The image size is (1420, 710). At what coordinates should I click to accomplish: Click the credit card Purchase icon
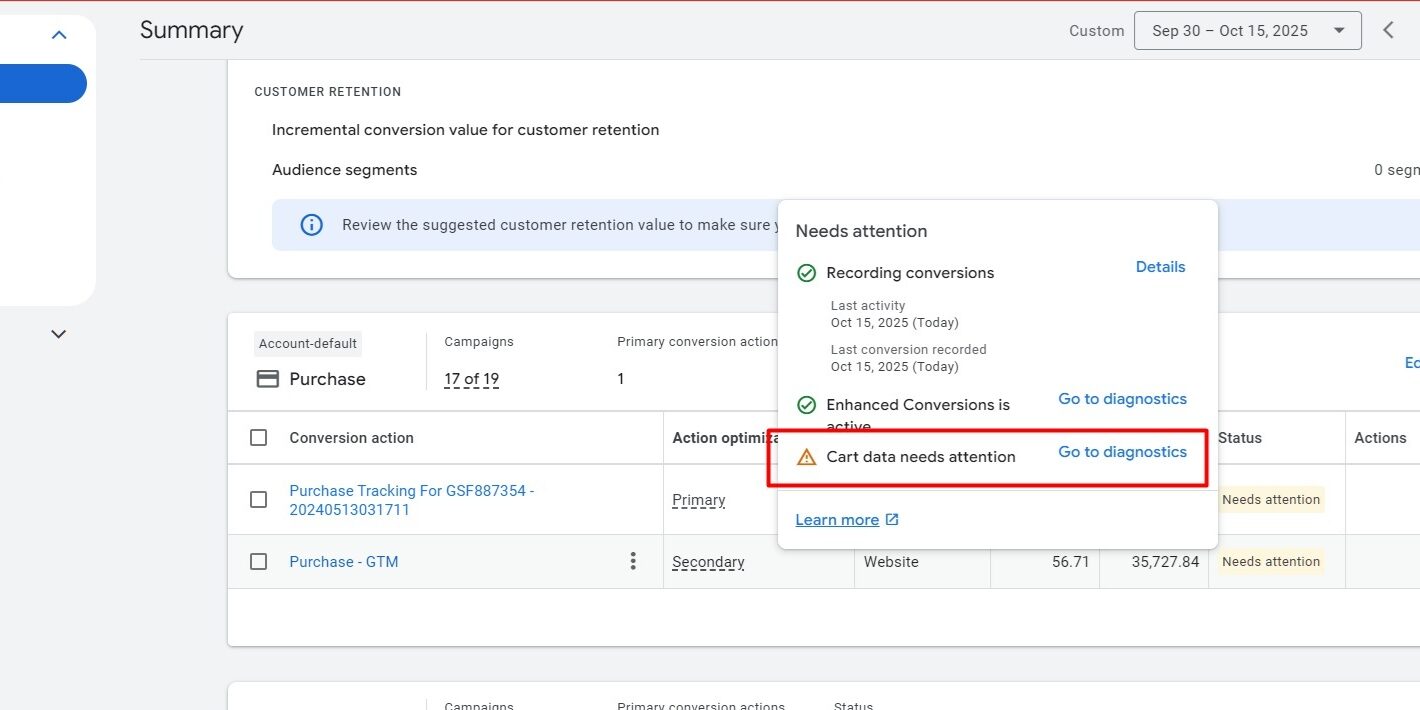pos(267,379)
